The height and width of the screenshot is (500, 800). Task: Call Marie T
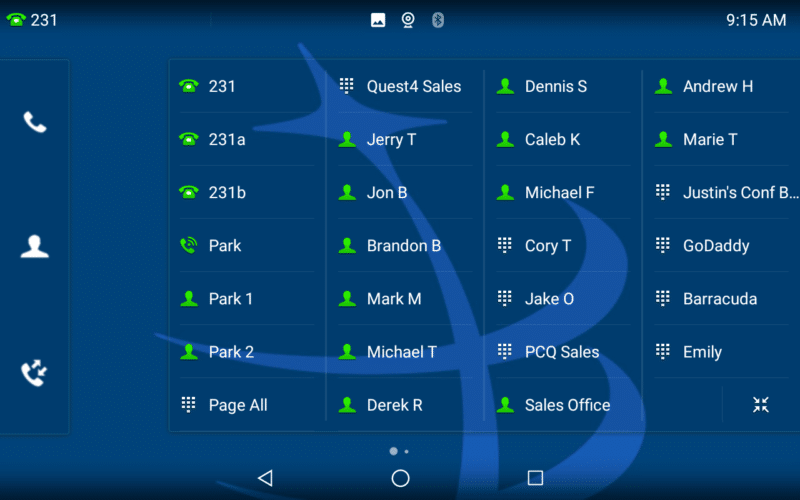(x=721, y=139)
